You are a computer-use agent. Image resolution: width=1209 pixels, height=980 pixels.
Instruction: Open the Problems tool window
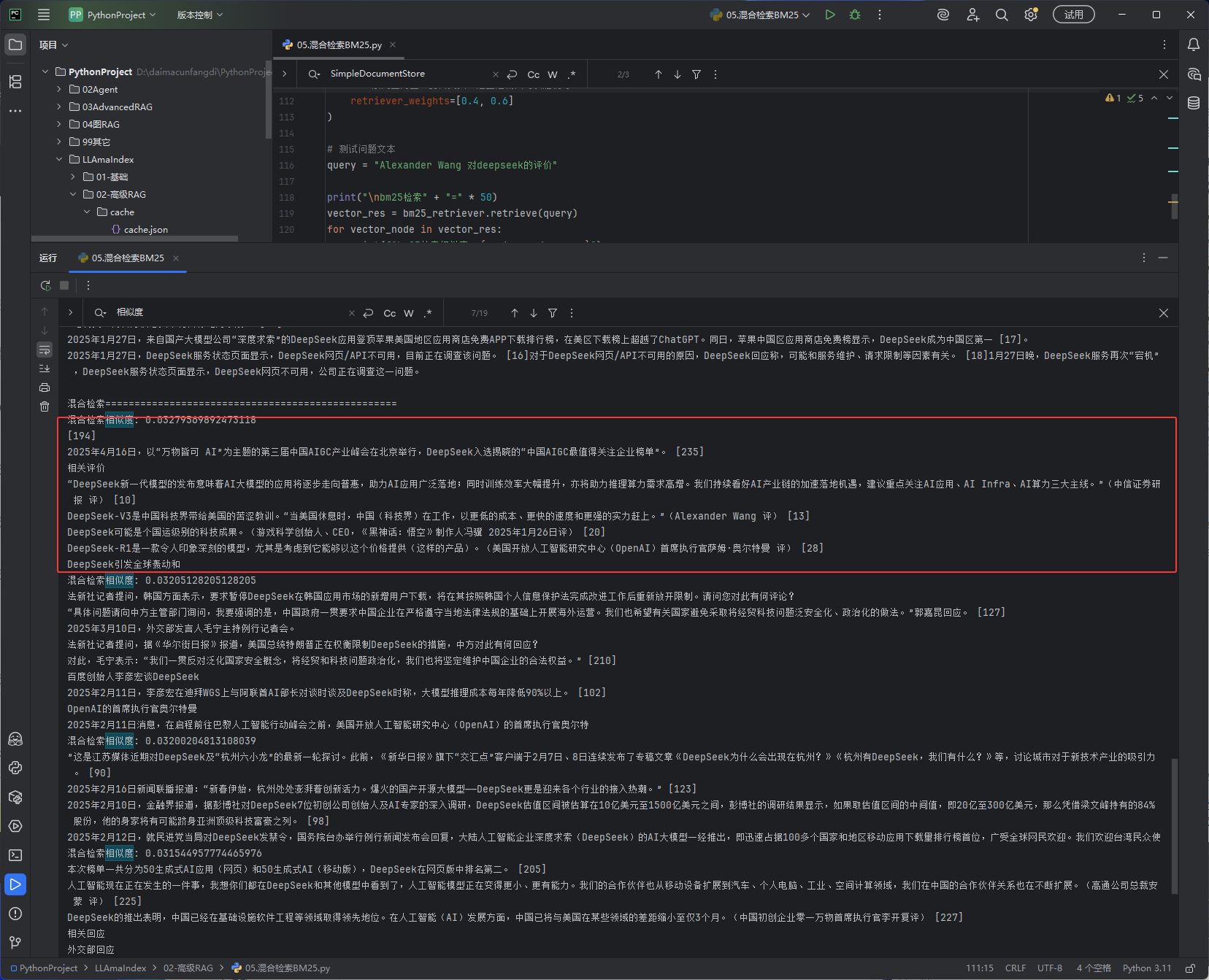(x=15, y=914)
